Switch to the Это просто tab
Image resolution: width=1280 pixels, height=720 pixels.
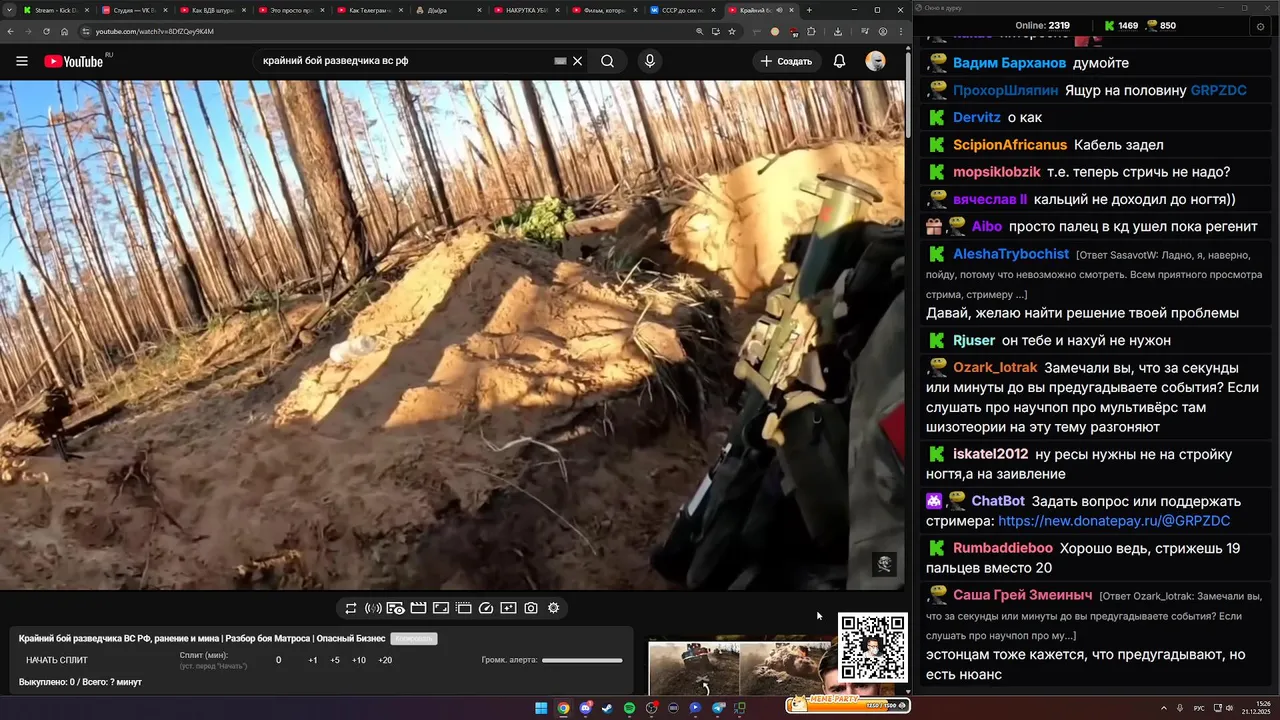[x=289, y=10]
